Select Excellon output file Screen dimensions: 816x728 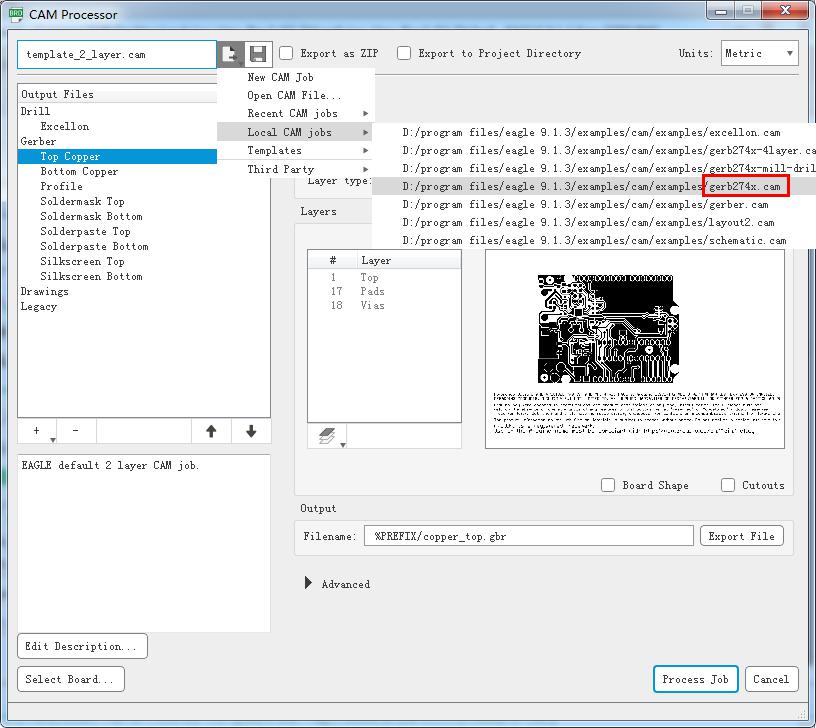[x=65, y=126]
